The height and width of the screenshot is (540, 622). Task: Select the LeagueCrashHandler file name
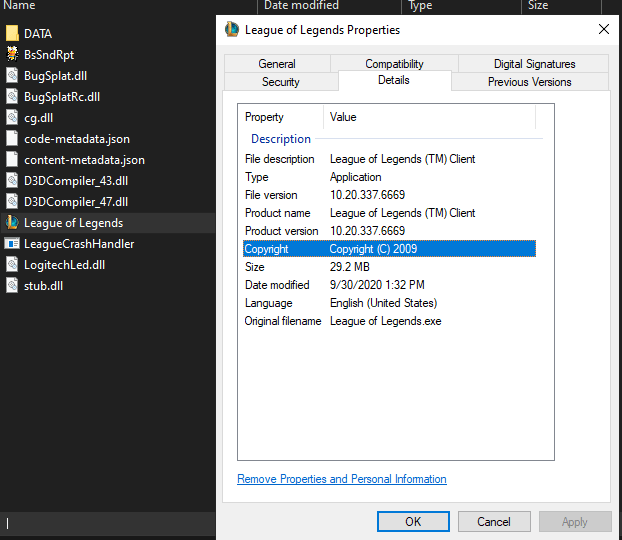click(79, 244)
